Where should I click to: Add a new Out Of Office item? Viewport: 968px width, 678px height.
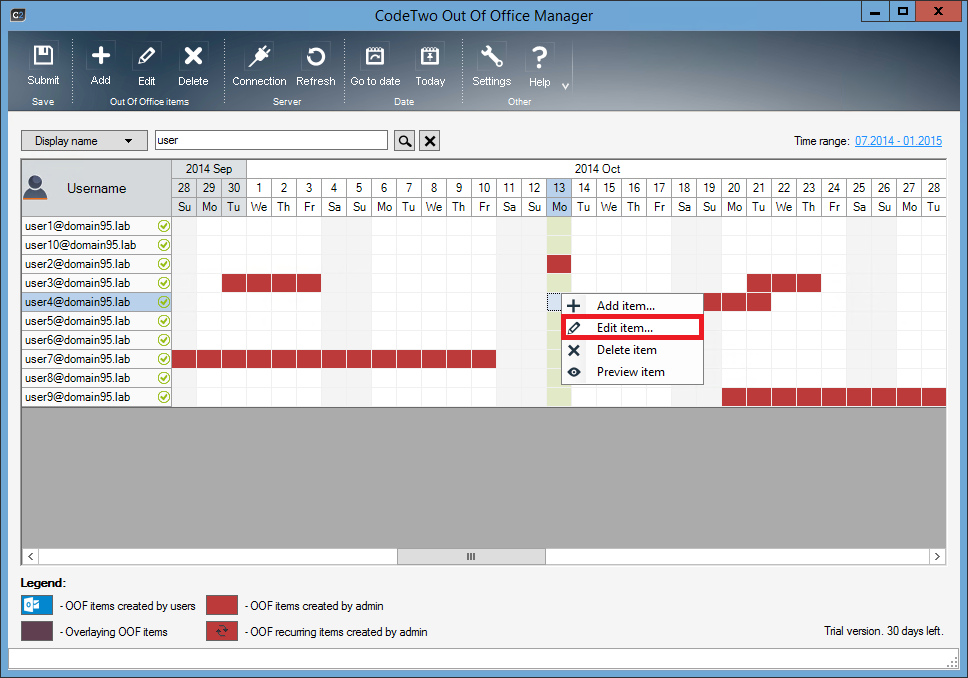tap(101, 65)
